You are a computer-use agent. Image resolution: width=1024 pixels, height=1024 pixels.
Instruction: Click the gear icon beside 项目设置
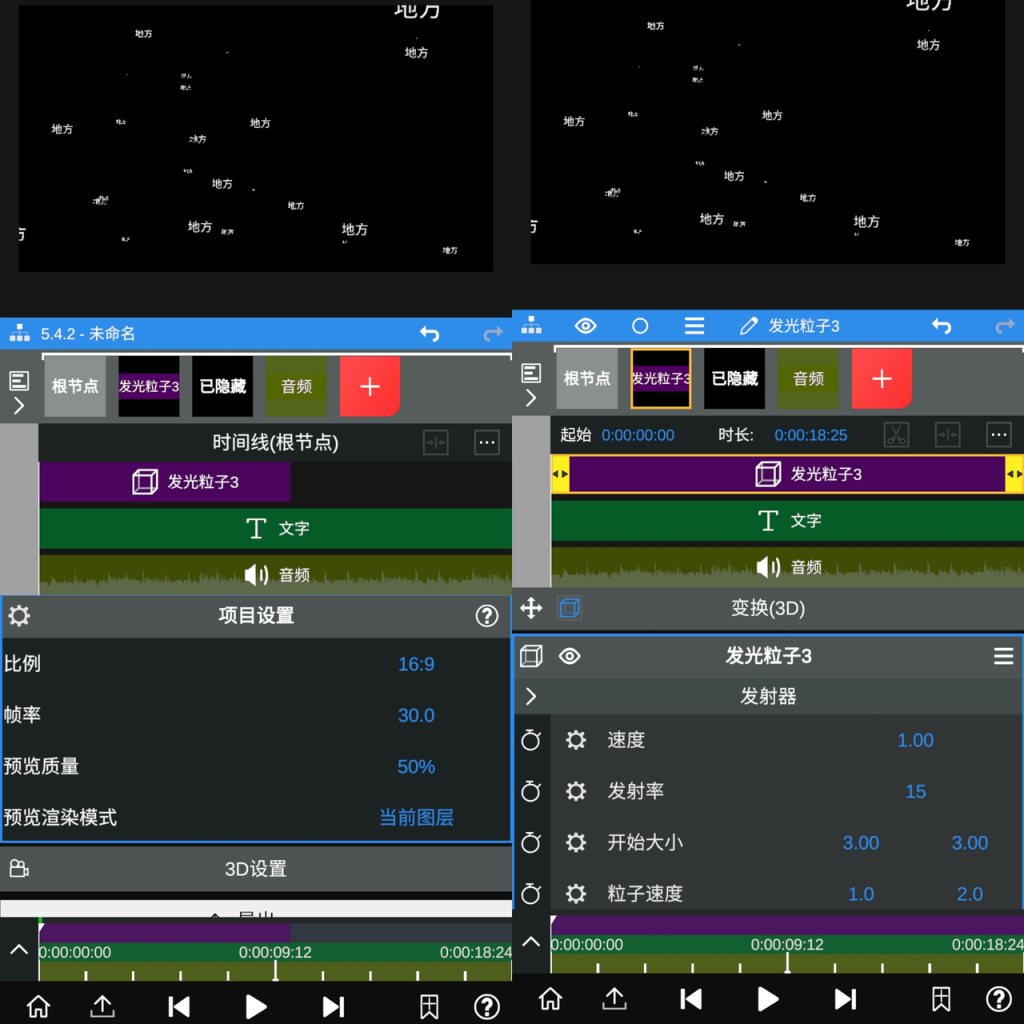19,615
